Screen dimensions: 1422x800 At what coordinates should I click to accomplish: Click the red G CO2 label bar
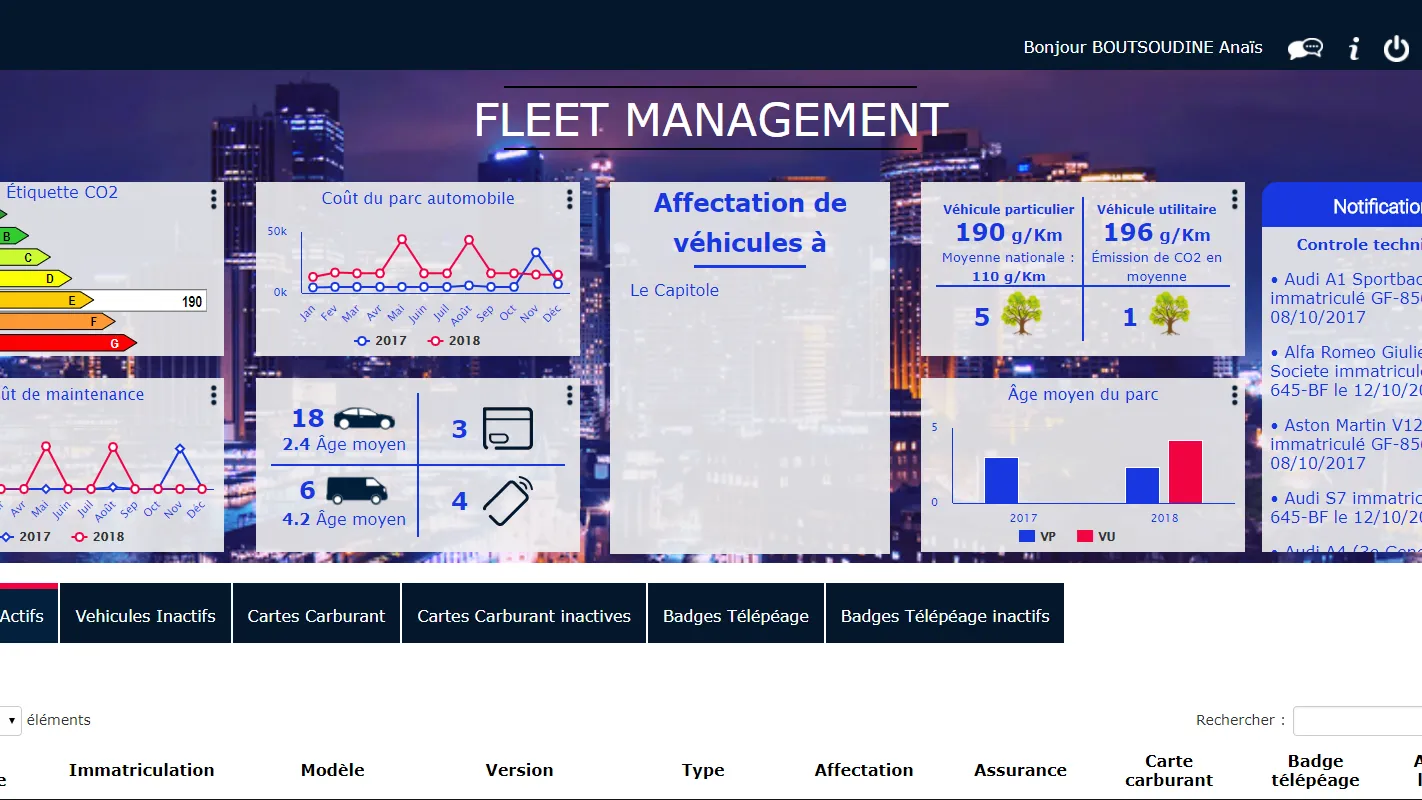pyautogui.click(x=68, y=343)
